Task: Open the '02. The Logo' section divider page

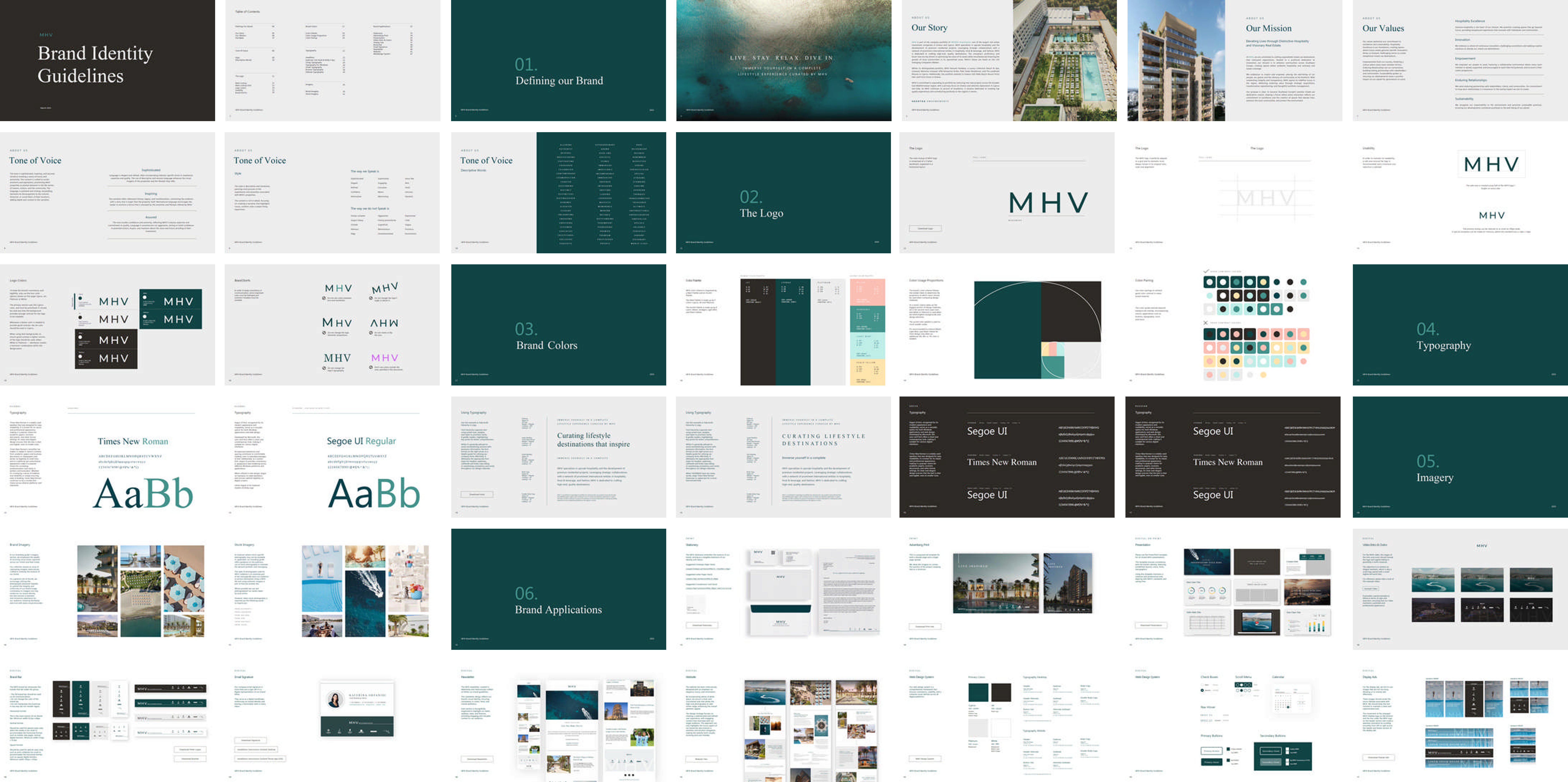Action: [783, 192]
